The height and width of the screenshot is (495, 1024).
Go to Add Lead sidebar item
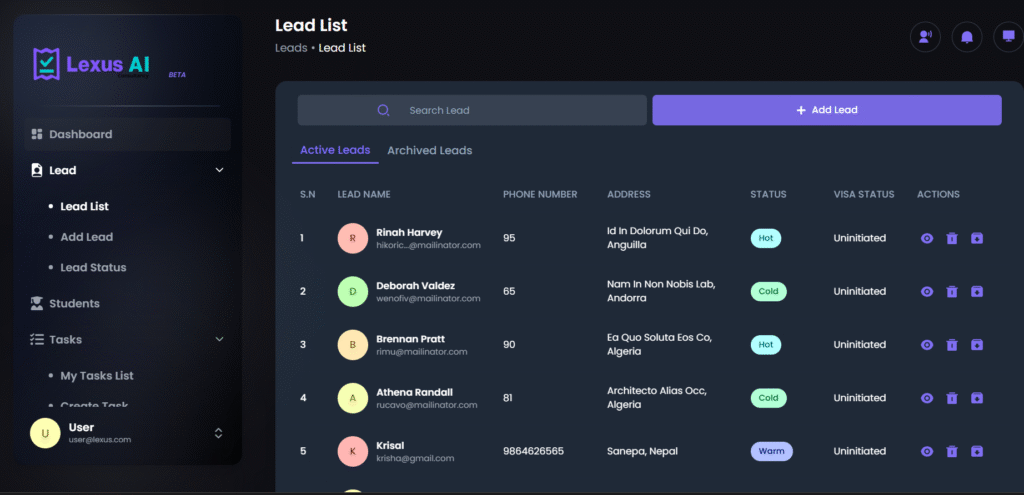pyautogui.click(x=87, y=237)
